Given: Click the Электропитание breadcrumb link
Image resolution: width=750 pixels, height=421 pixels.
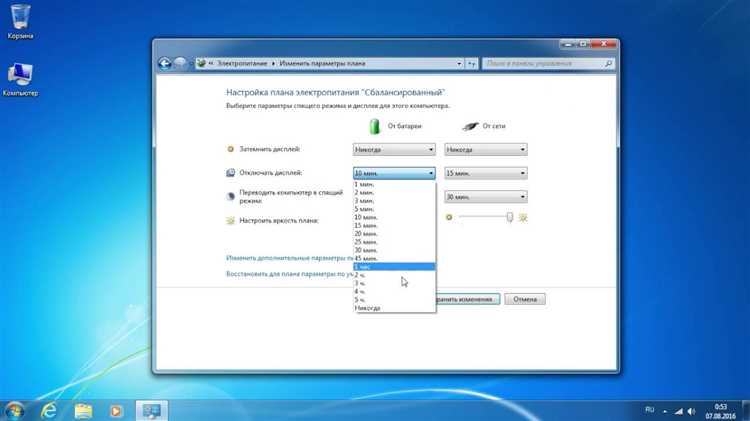Looking at the screenshot, I should coord(242,64).
